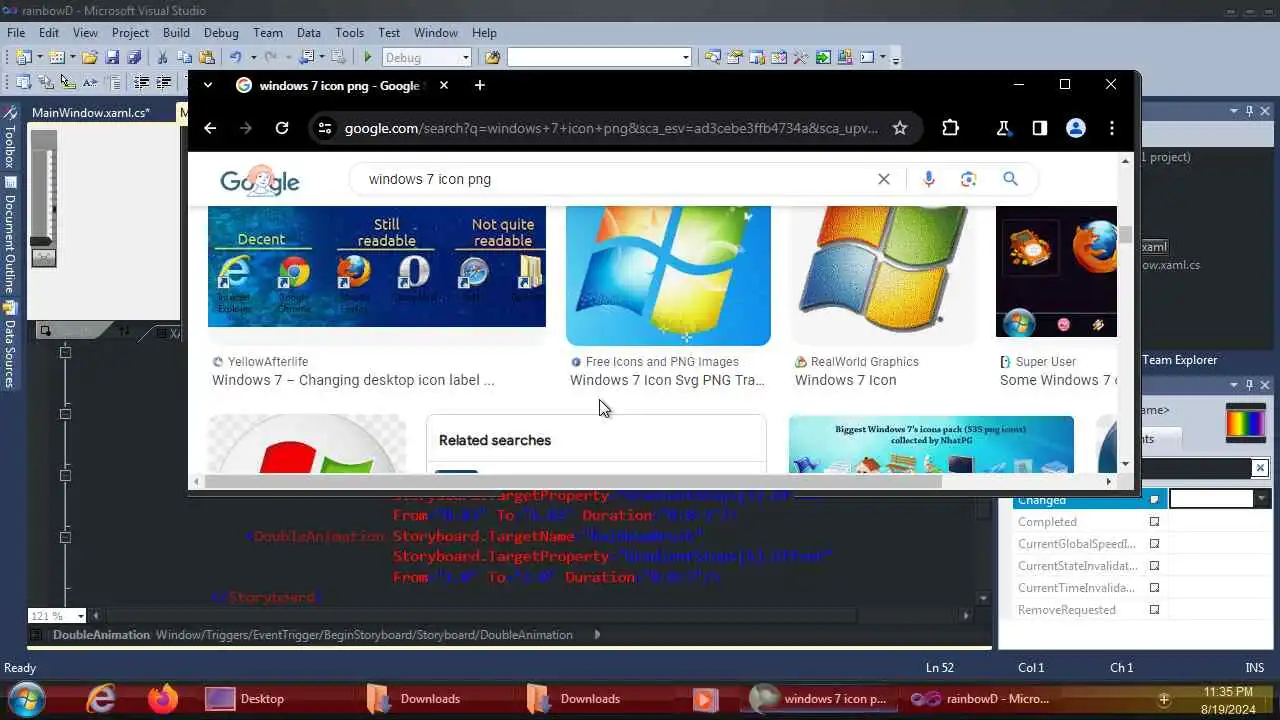
Task: Open Chrome extensions puzzle icon
Action: [x=951, y=128]
